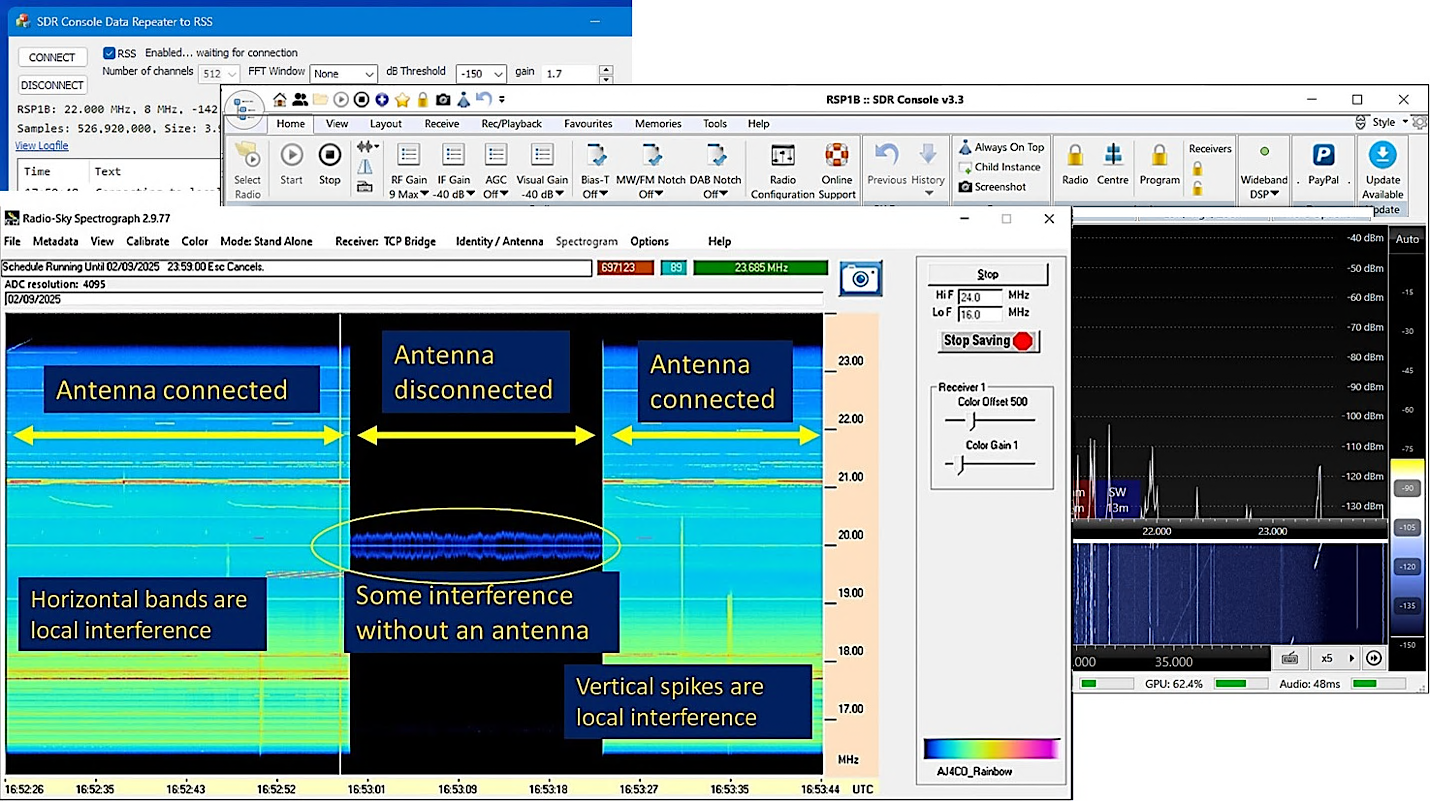This screenshot has width=1430, height=801.
Task: Toggle the upper Receivers padlock
Action: pos(1198,169)
